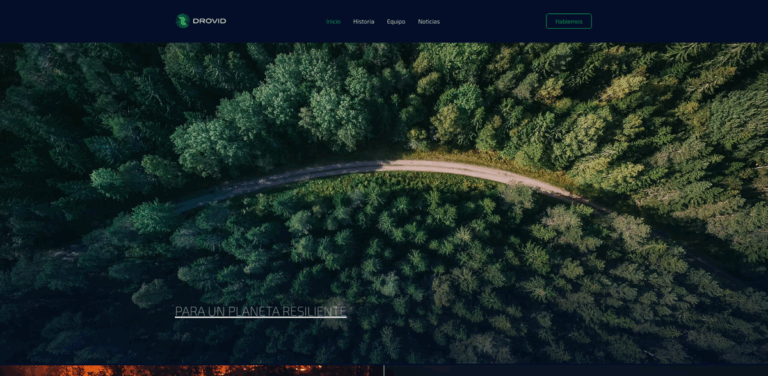
Task: Click the green Drovid logo icon
Action: [x=183, y=21]
